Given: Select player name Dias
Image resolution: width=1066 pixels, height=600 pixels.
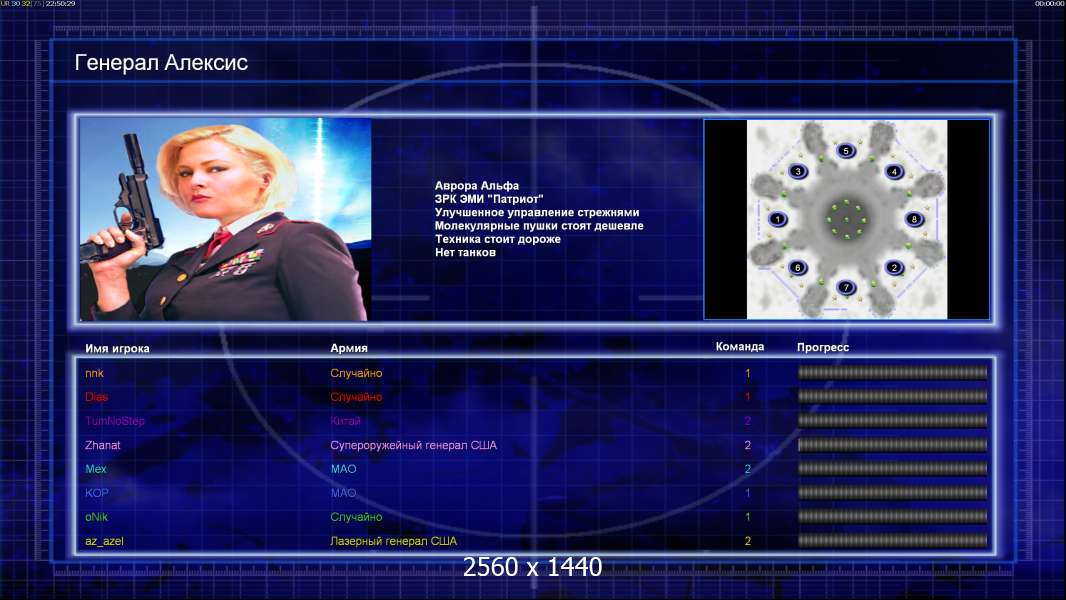Looking at the screenshot, I should tap(97, 397).
